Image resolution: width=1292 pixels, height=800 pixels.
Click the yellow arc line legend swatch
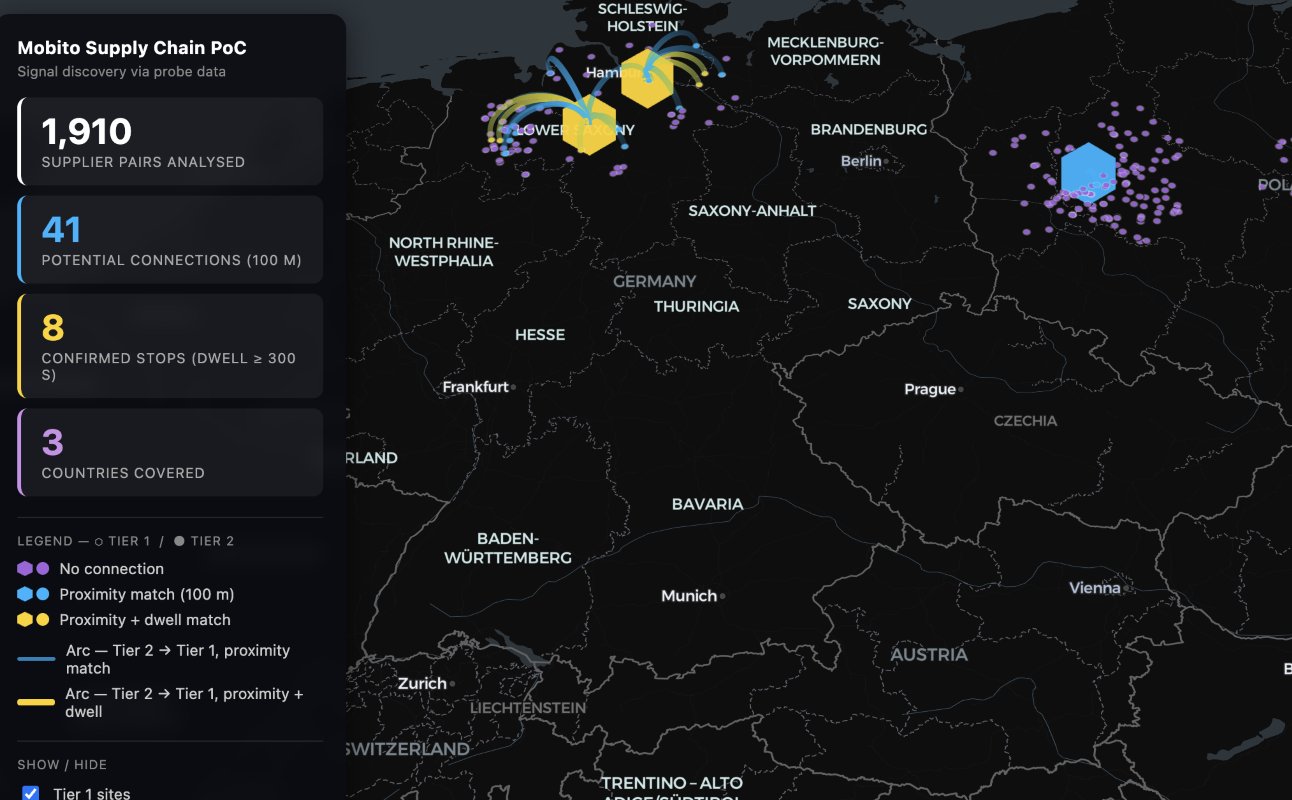(36, 702)
